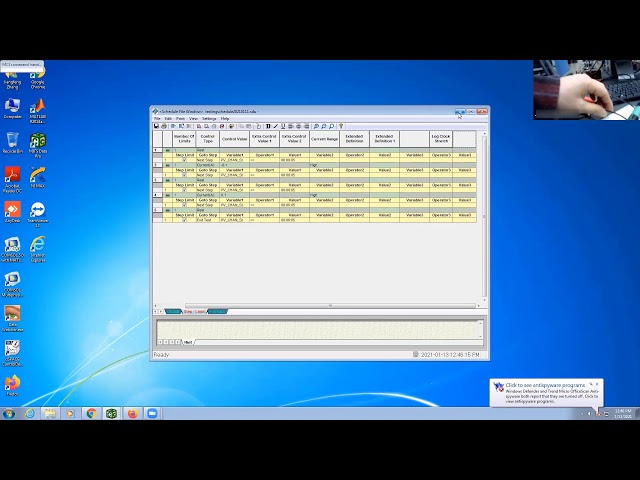Select the Hint tab in the lower pane
Viewport: 640px width, 480px height.
pos(188,342)
